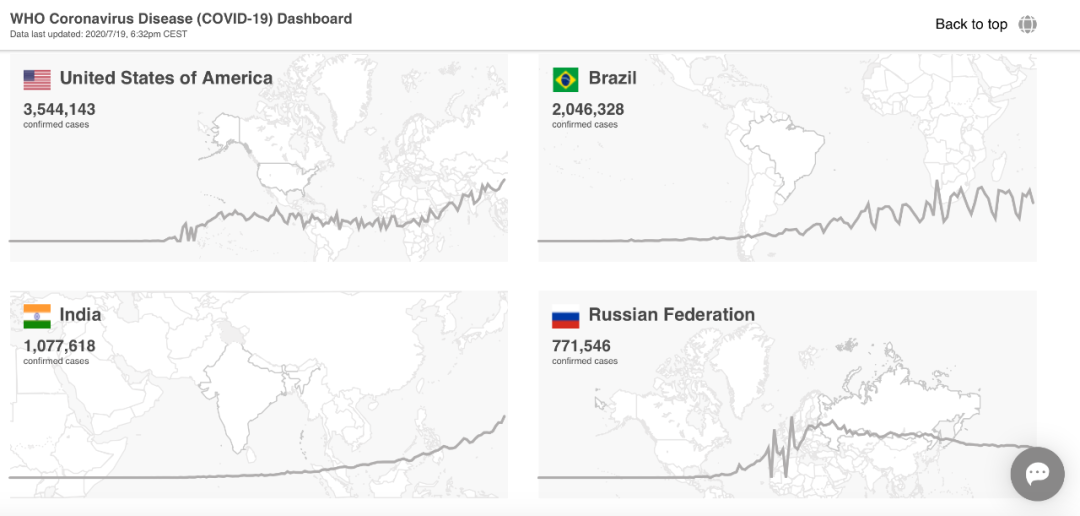Click the 1,077,618 confirmed cases figure
This screenshot has height=516, width=1080.
click(60, 346)
